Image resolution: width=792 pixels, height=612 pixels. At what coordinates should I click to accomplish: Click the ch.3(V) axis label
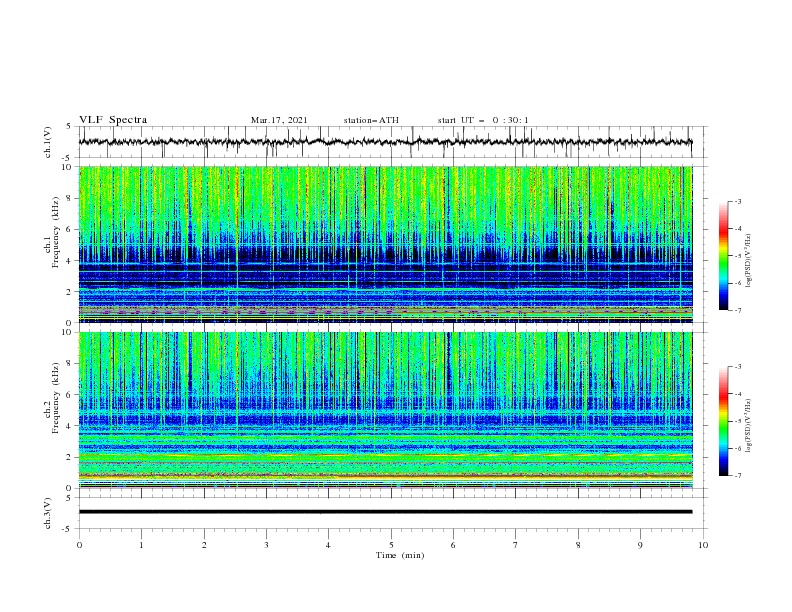click(48, 513)
